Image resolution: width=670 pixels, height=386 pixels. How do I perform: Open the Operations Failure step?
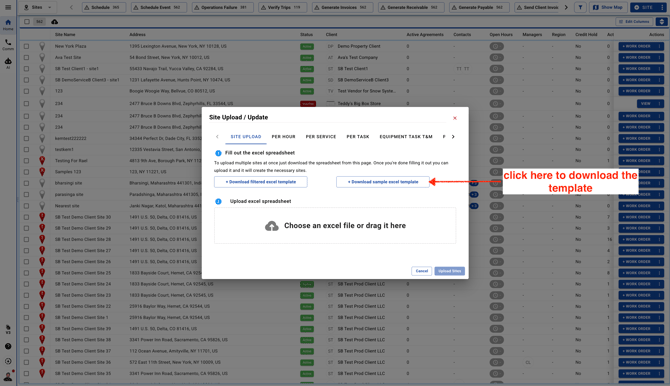223,7
